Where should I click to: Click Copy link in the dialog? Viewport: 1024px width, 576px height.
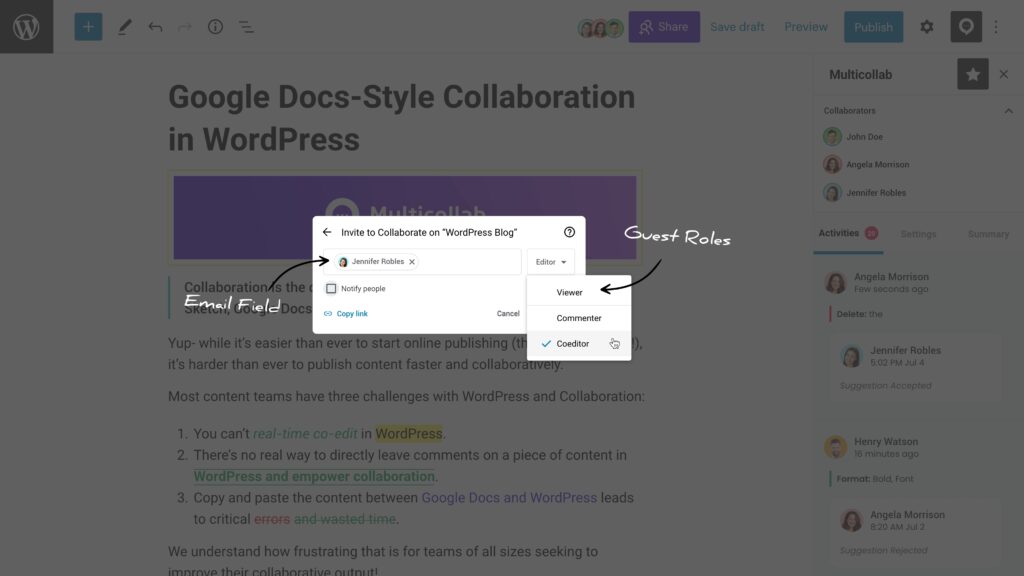click(346, 313)
